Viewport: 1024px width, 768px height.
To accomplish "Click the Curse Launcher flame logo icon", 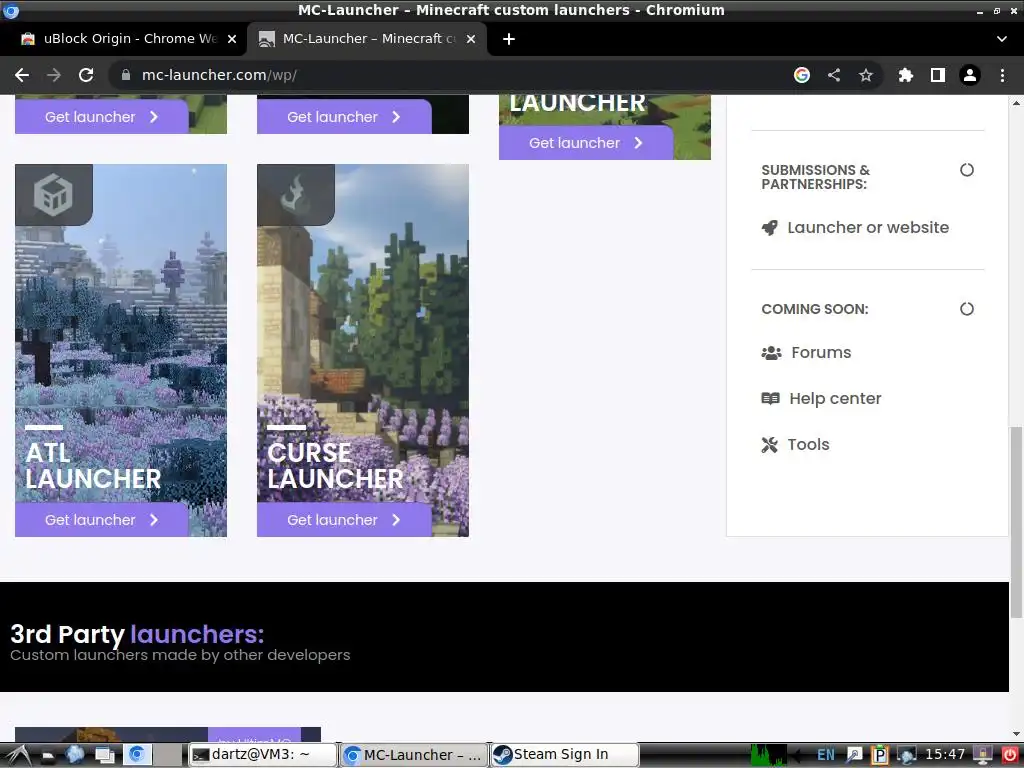I will click(296, 195).
